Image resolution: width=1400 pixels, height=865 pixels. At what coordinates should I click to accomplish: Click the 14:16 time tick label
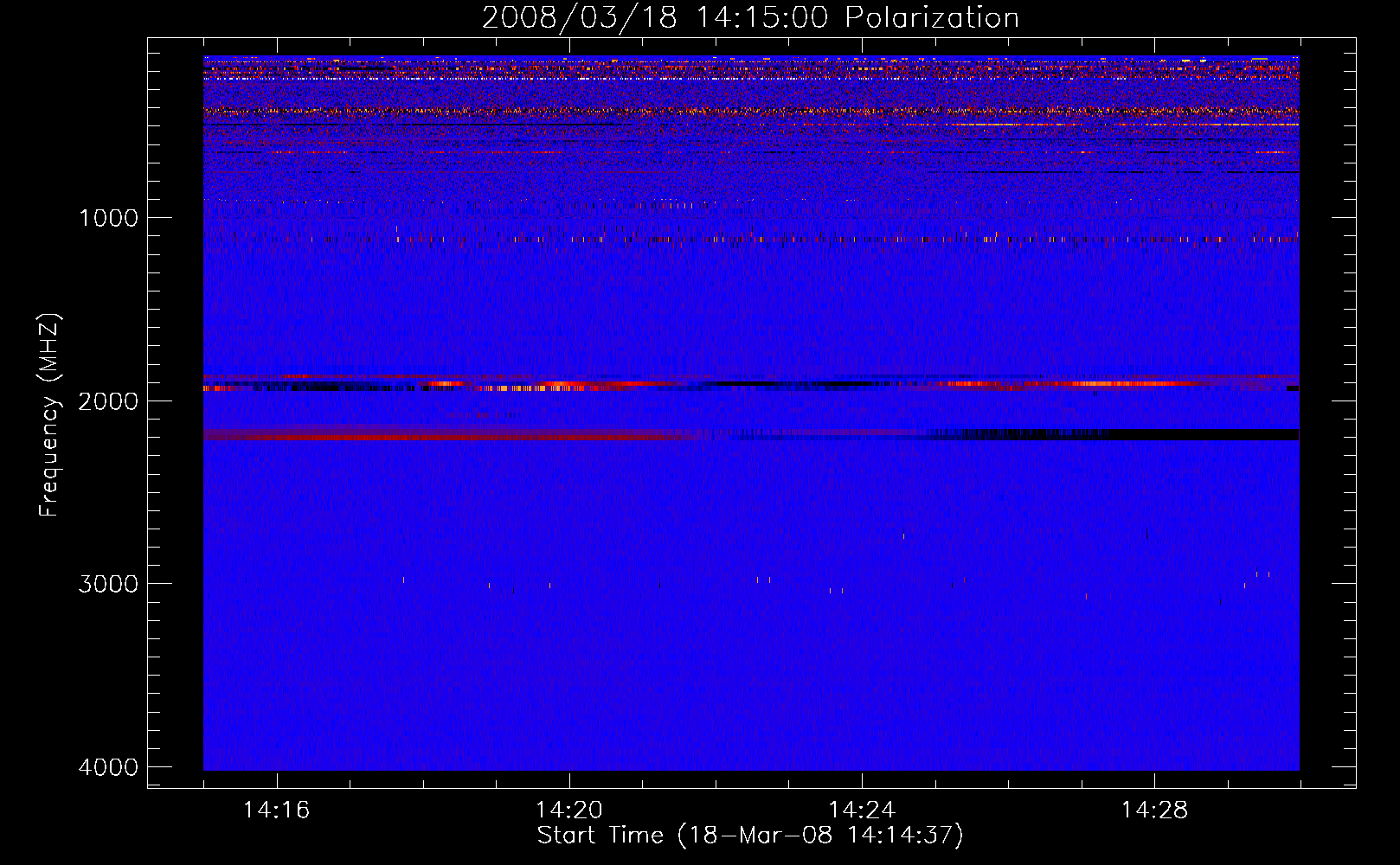point(276,811)
